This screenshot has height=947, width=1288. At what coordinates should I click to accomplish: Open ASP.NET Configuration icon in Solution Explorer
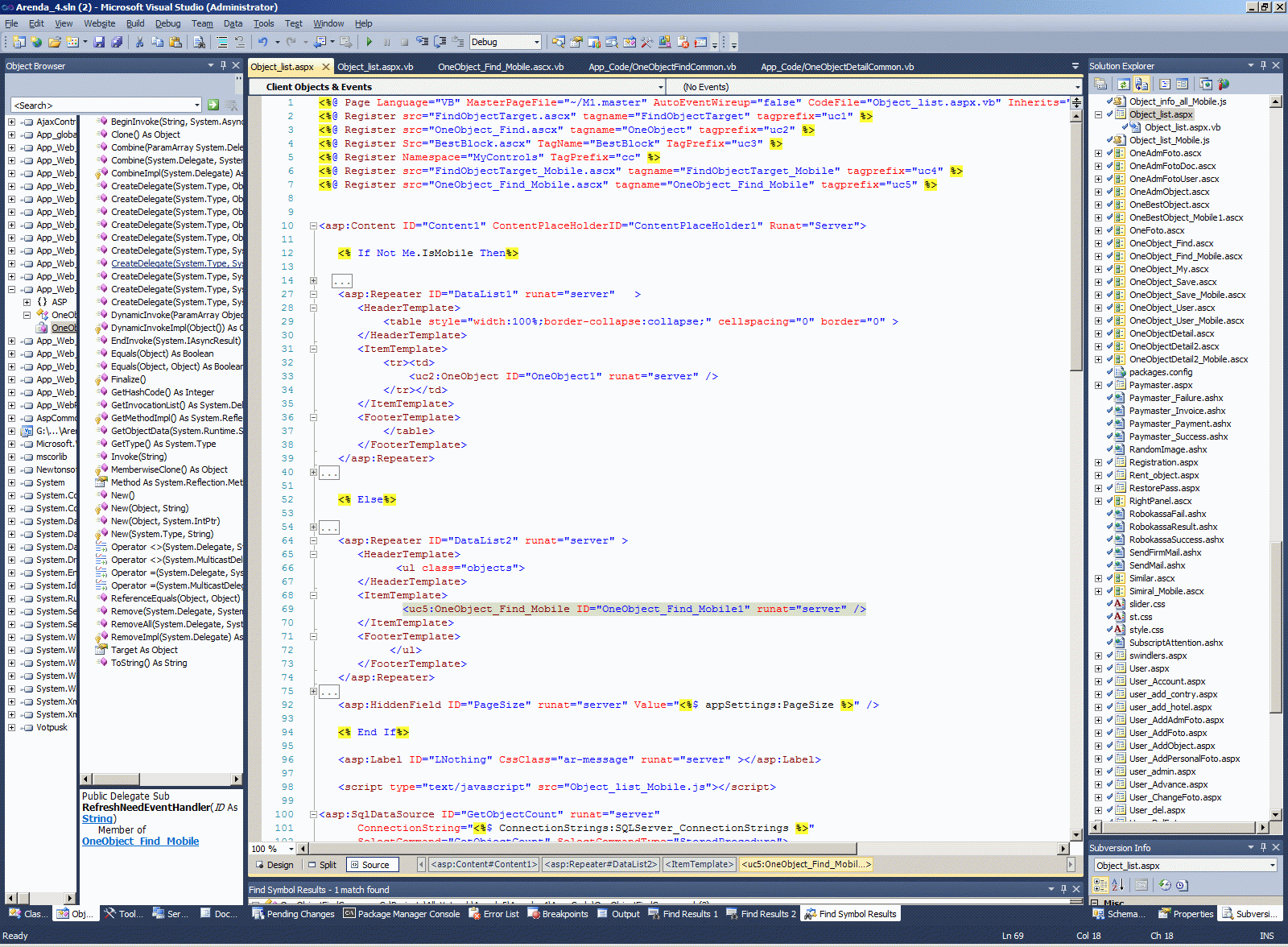pos(1224,84)
